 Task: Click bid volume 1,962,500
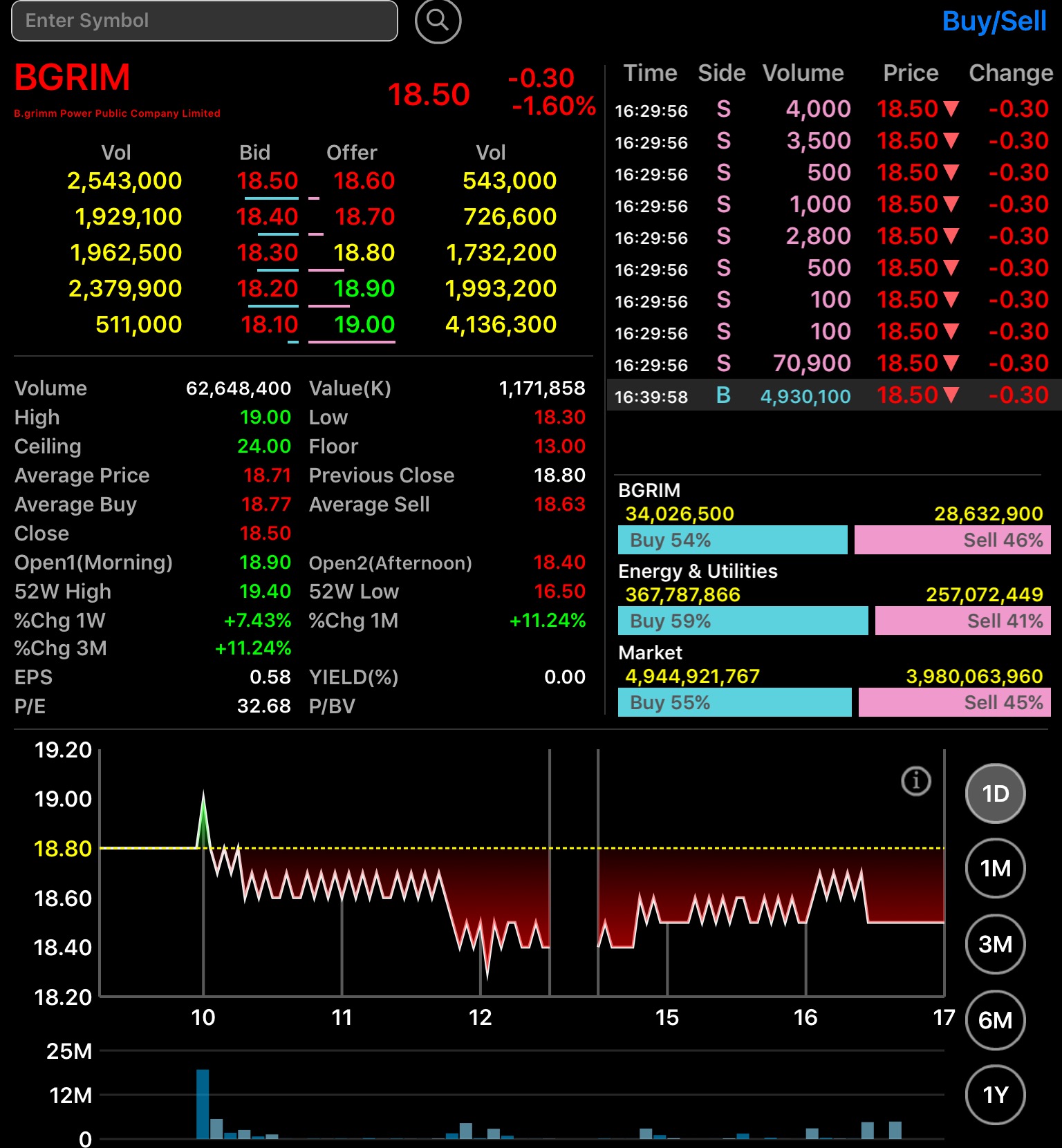click(x=127, y=253)
